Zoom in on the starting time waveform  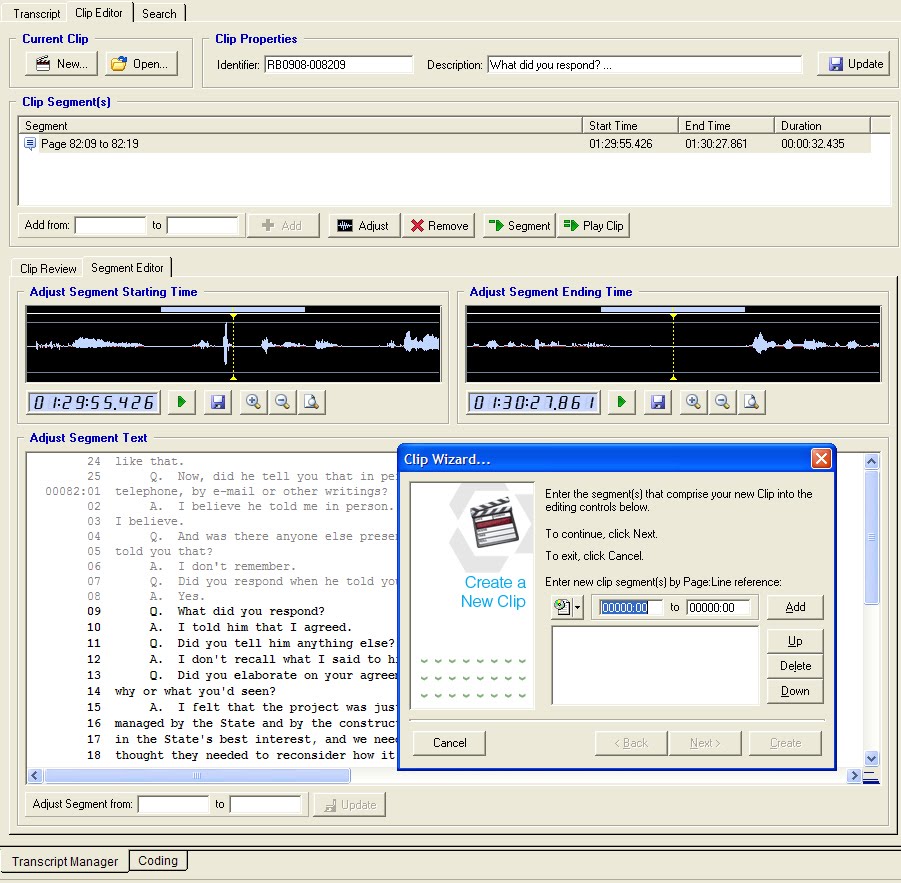click(253, 401)
